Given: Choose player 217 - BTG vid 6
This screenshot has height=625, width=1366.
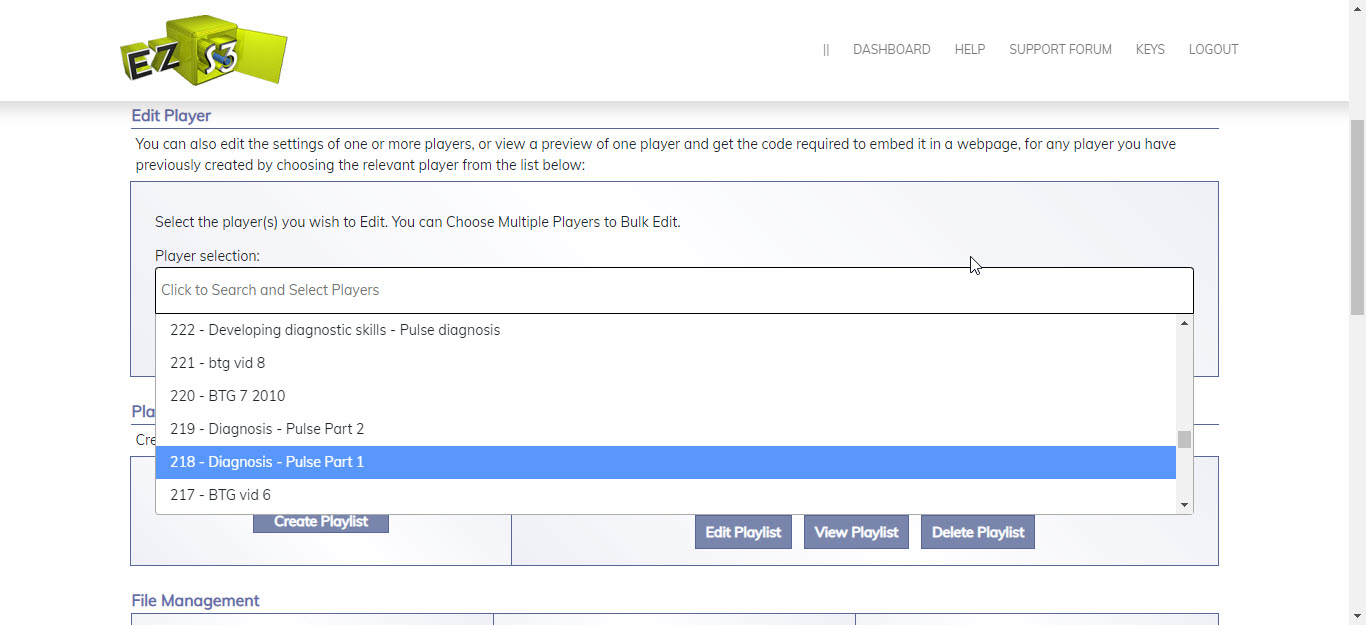Looking at the screenshot, I should pyautogui.click(x=666, y=495).
